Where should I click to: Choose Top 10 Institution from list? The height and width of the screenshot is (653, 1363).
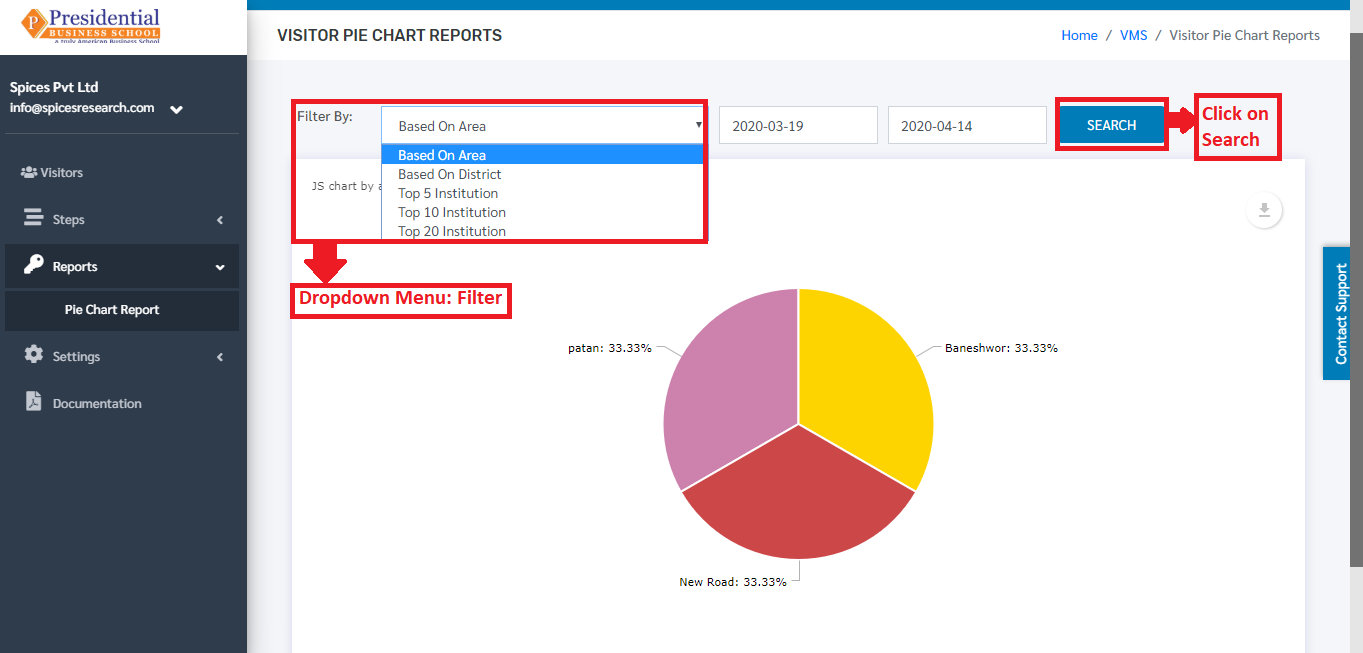[x=543, y=212]
